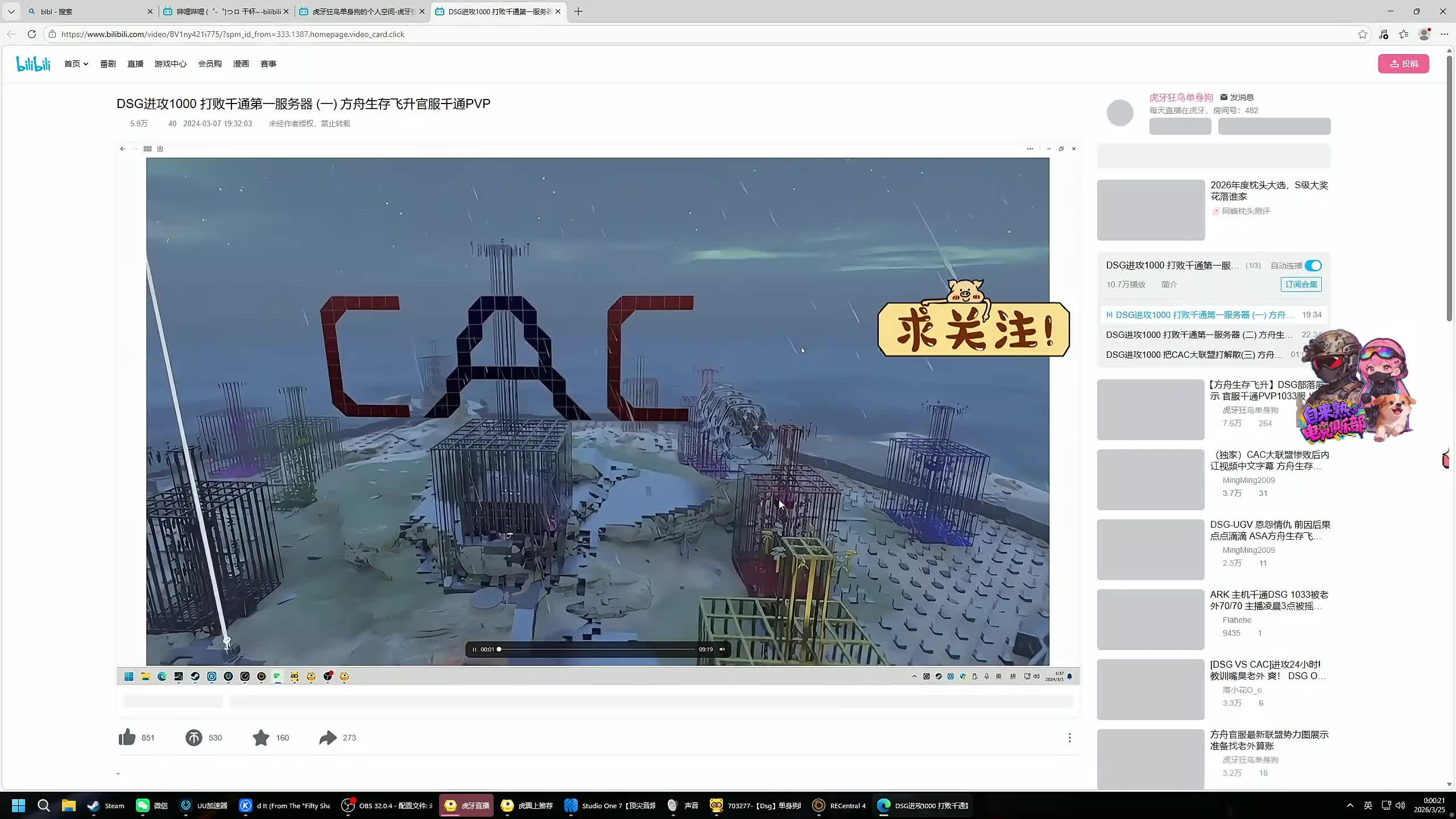Viewport: 1456px width, 819px height.
Task: Click the star favorite icon
Action: click(260, 738)
